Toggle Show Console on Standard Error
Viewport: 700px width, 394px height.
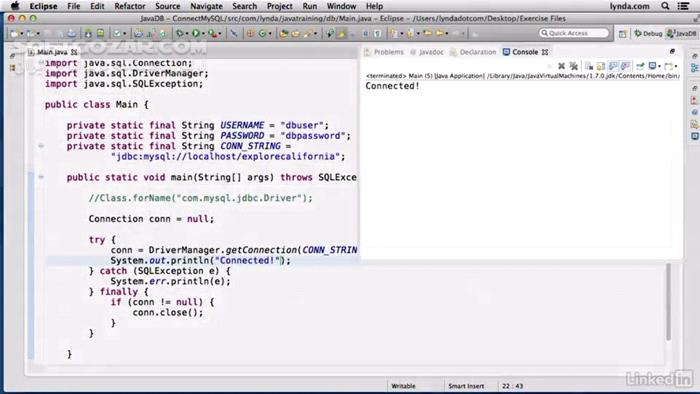click(x=625, y=66)
